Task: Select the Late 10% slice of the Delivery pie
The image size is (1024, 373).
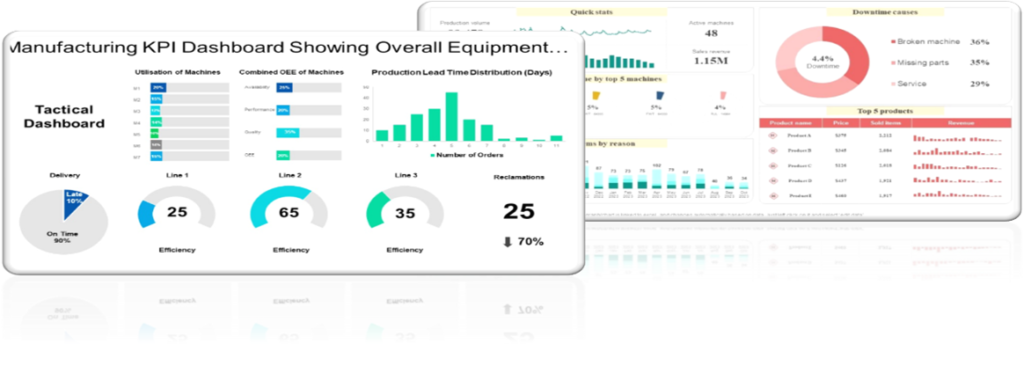Action: click(74, 202)
